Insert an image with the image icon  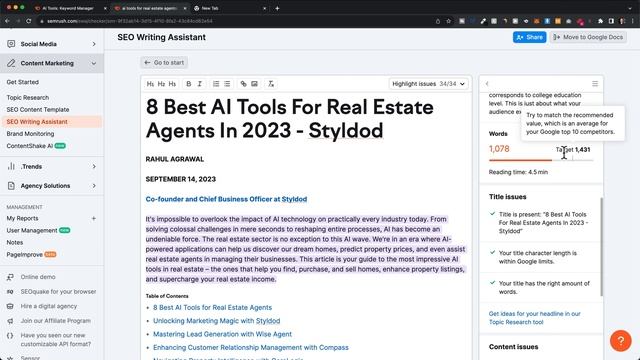(254, 84)
